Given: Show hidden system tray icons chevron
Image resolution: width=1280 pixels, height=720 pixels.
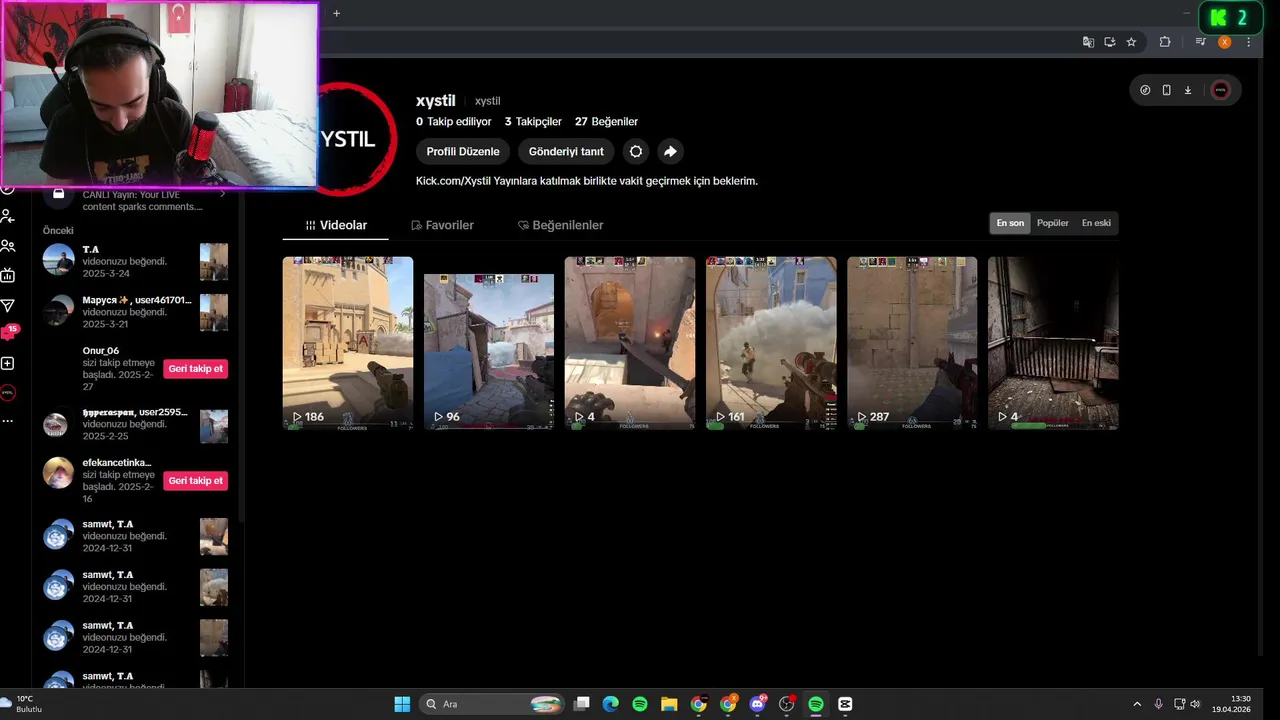Looking at the screenshot, I should [x=1136, y=704].
